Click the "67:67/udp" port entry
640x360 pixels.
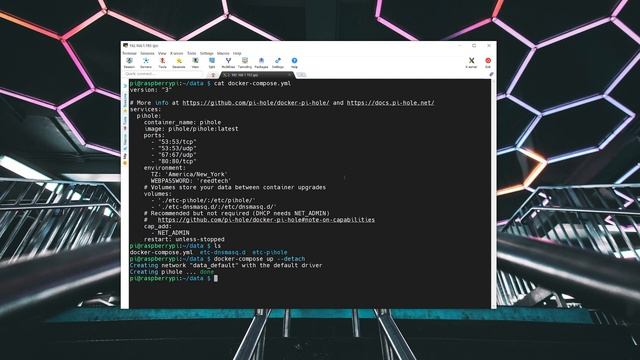pyautogui.click(x=177, y=155)
